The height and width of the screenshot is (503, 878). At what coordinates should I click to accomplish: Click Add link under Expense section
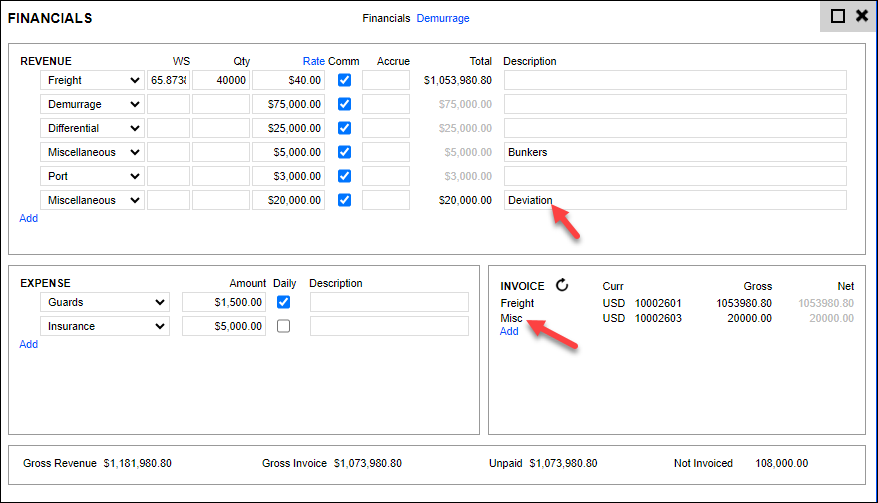28,344
